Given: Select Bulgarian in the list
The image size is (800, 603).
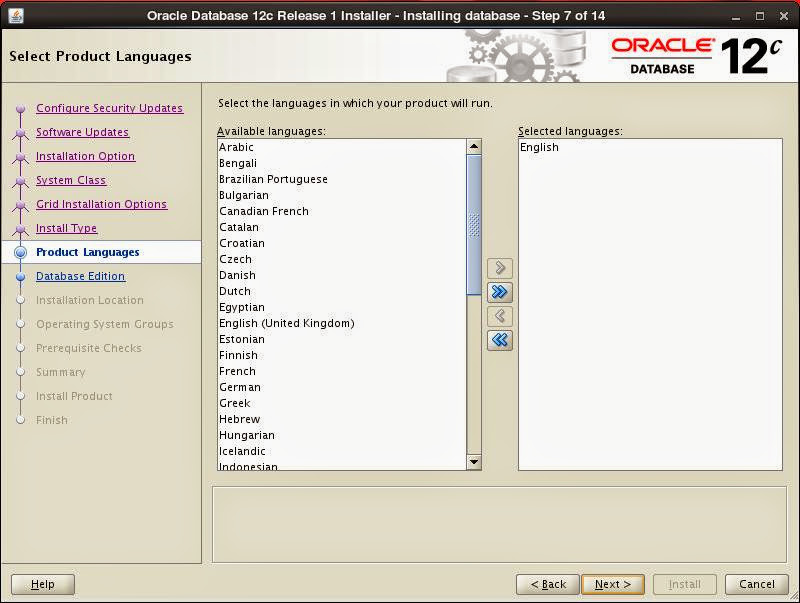Looking at the screenshot, I should tap(342, 195).
